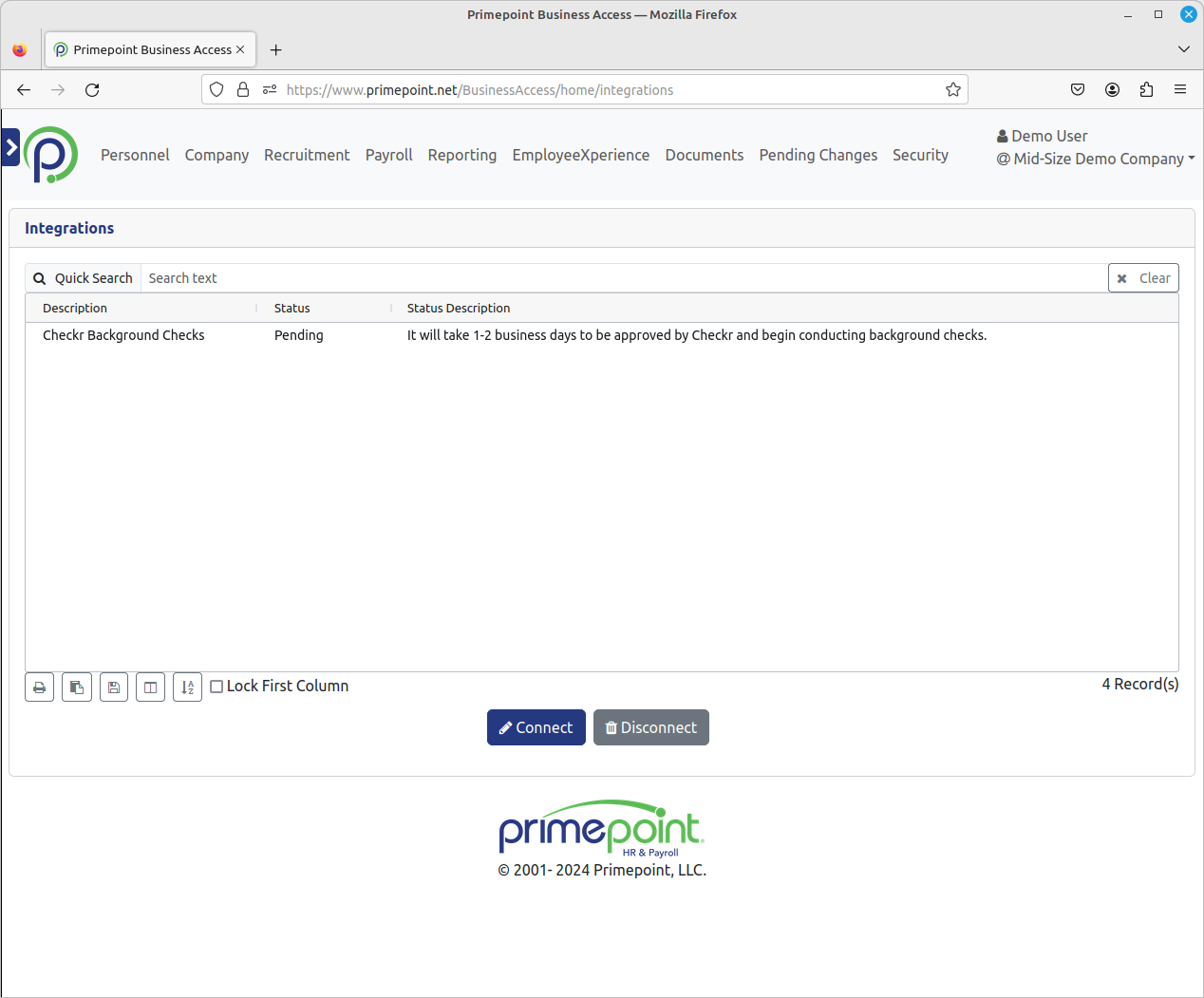Viewport: 1204px width, 998px height.
Task: Open the Reporting menu
Action: pyautogui.click(x=461, y=155)
